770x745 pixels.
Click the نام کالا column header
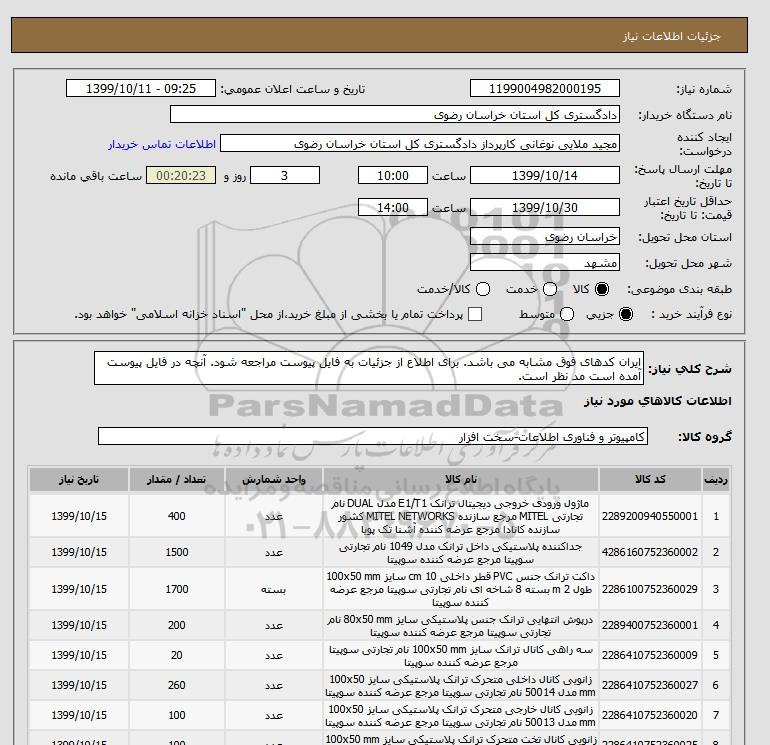[461, 479]
